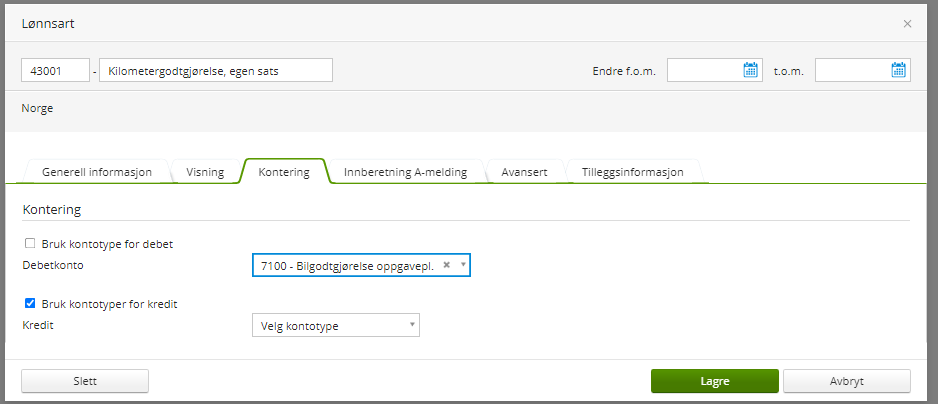
Task: Open calendar picker for Endre f.o.m. date
Action: (750, 70)
